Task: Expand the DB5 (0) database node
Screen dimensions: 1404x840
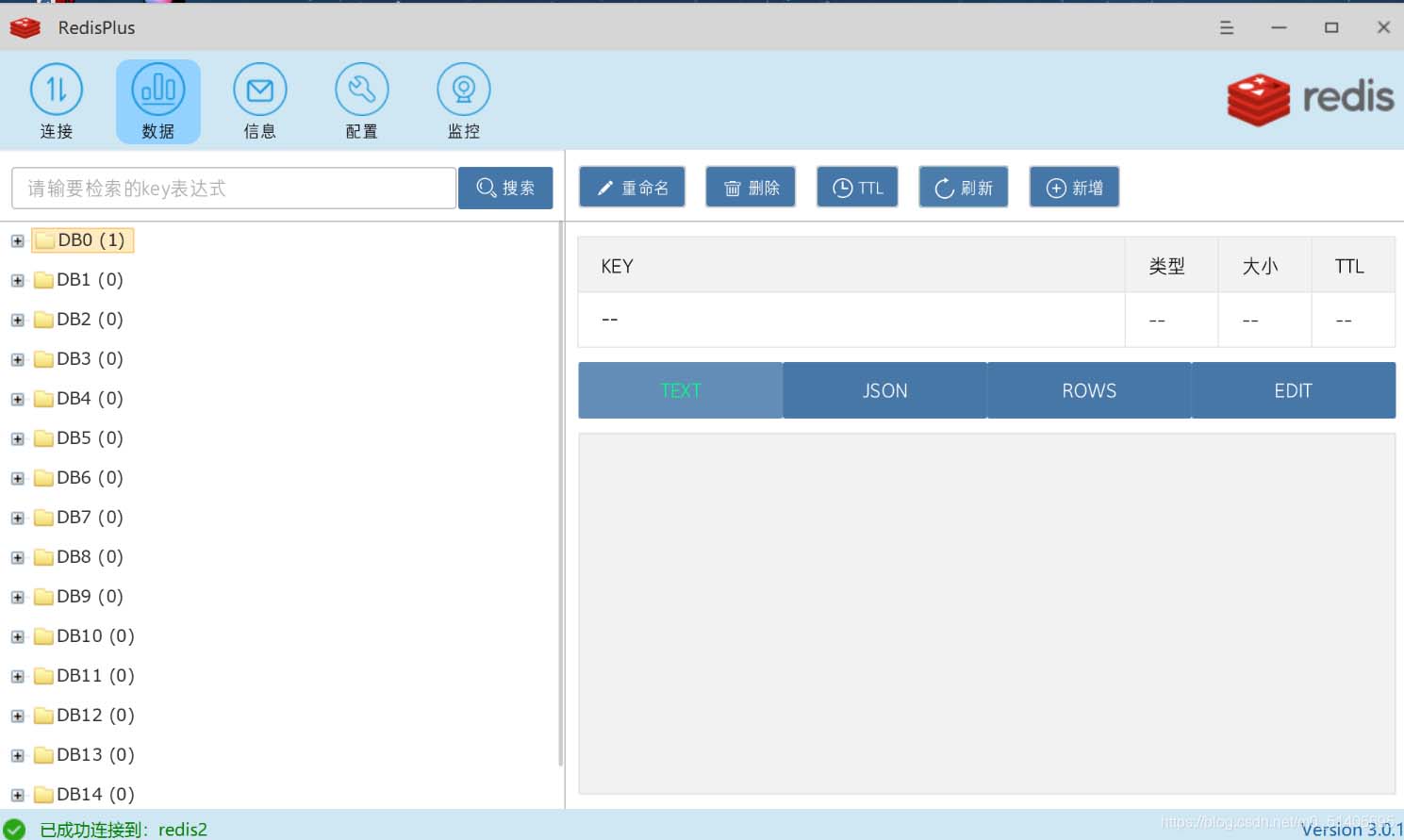Action: [x=17, y=439]
